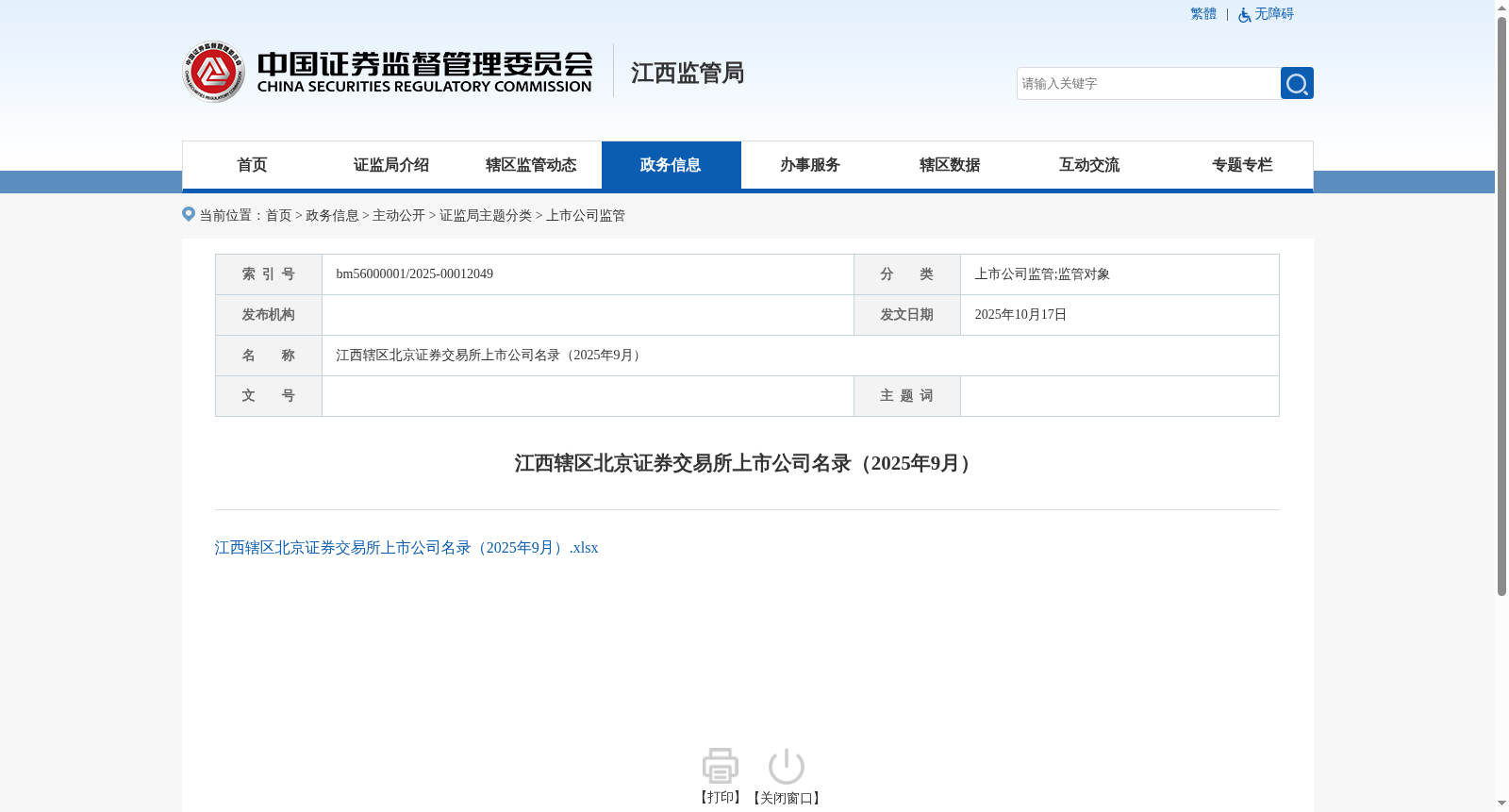
Task: Click the 【关闭窗口】 text label
Action: [x=787, y=798]
